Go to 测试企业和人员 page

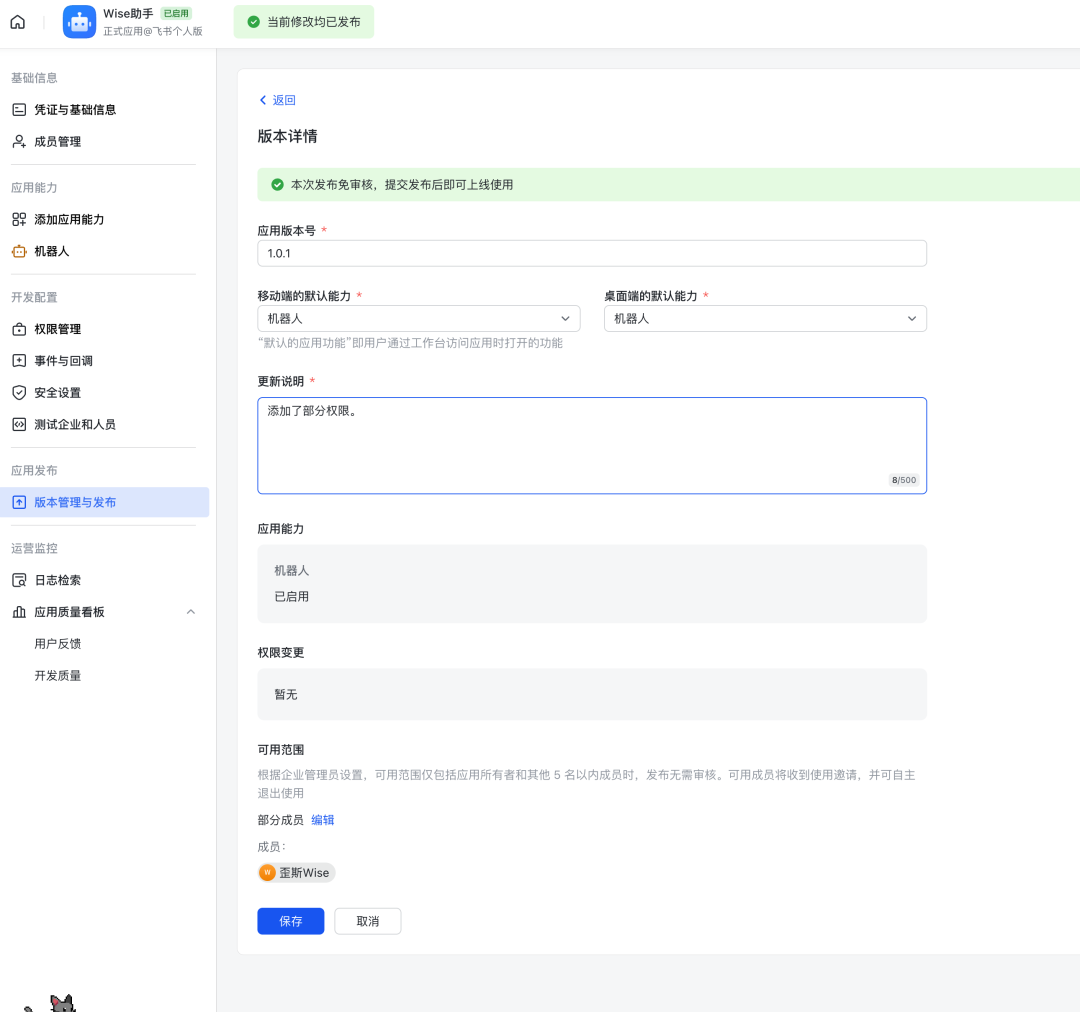[x=75, y=425]
